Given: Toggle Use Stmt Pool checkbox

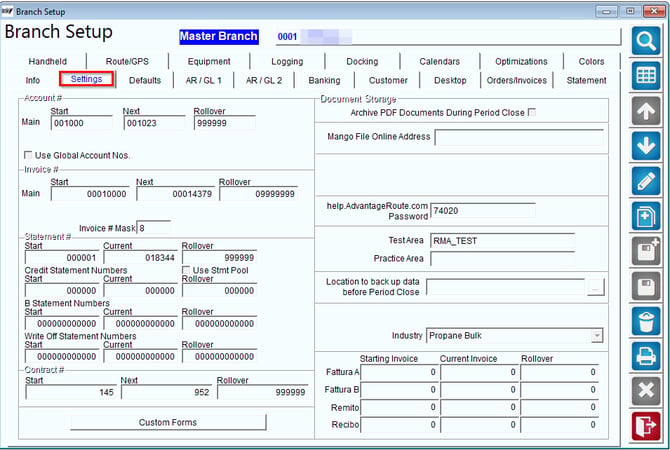Looking at the screenshot, I should click(186, 270).
